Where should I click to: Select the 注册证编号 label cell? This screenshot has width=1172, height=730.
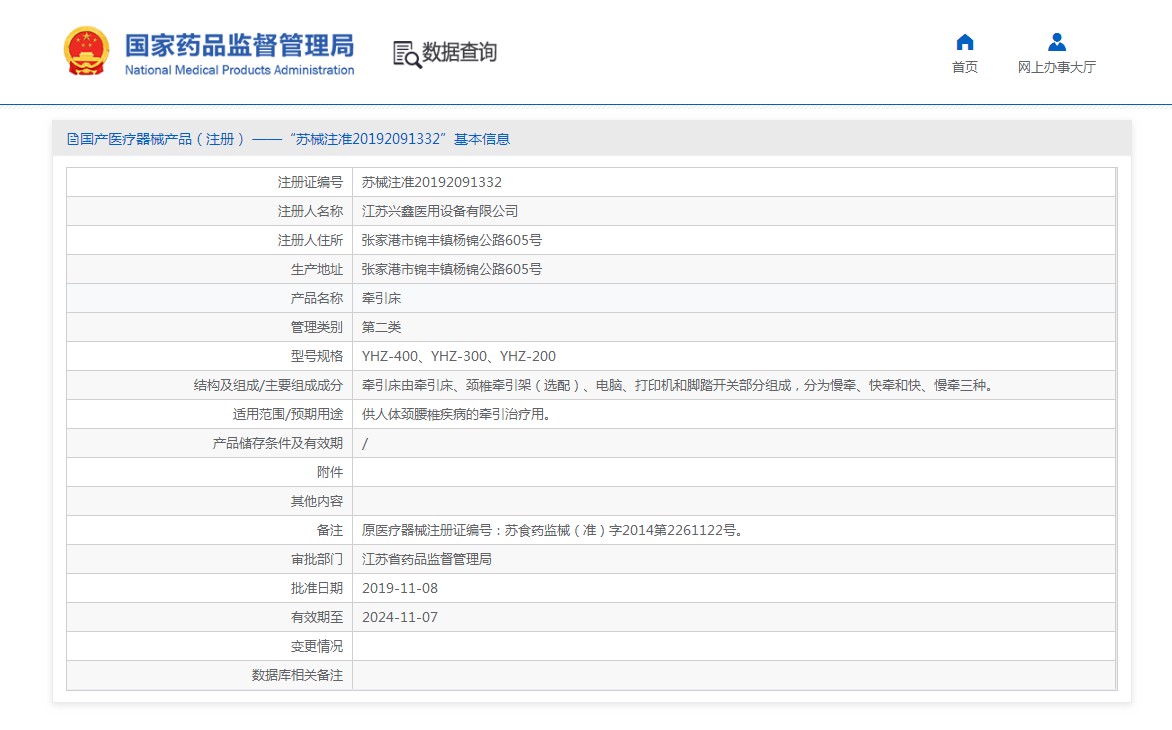point(209,182)
